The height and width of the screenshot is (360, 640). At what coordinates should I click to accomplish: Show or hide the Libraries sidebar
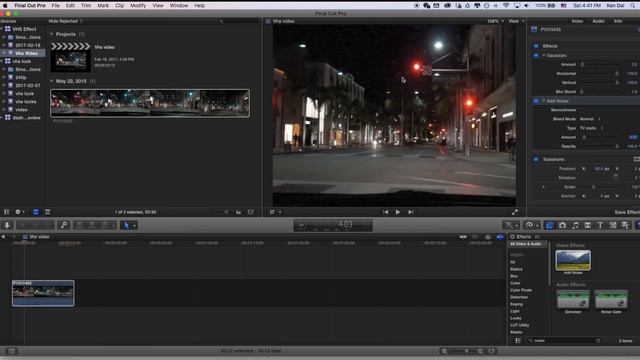pyautogui.click(x=7, y=212)
